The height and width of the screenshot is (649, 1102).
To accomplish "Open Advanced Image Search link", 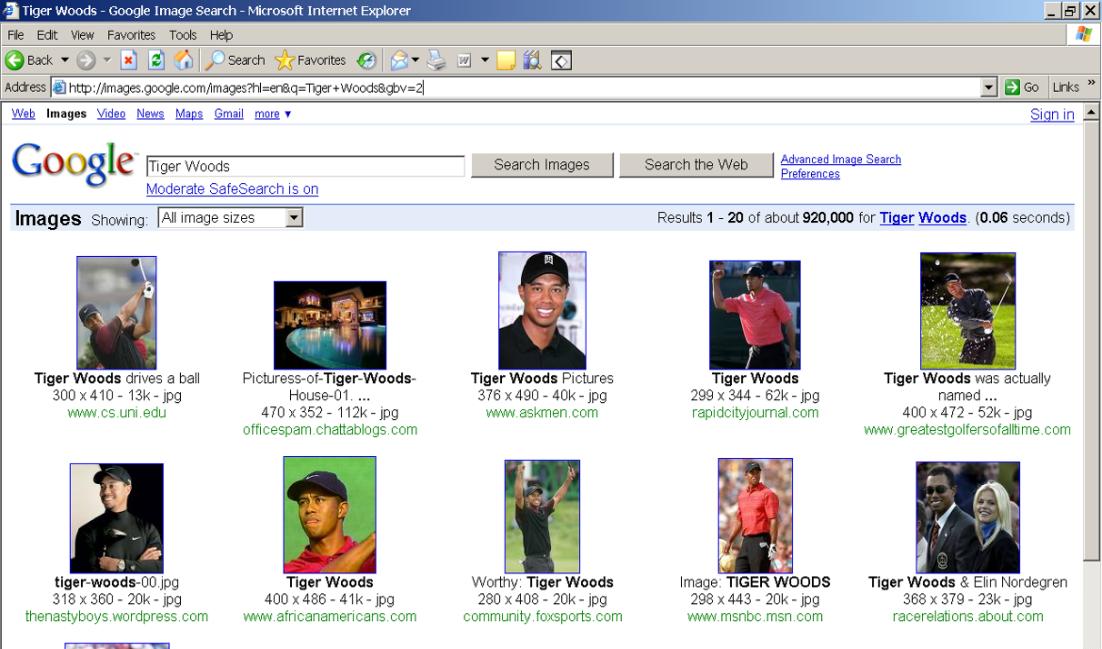I will (841, 160).
